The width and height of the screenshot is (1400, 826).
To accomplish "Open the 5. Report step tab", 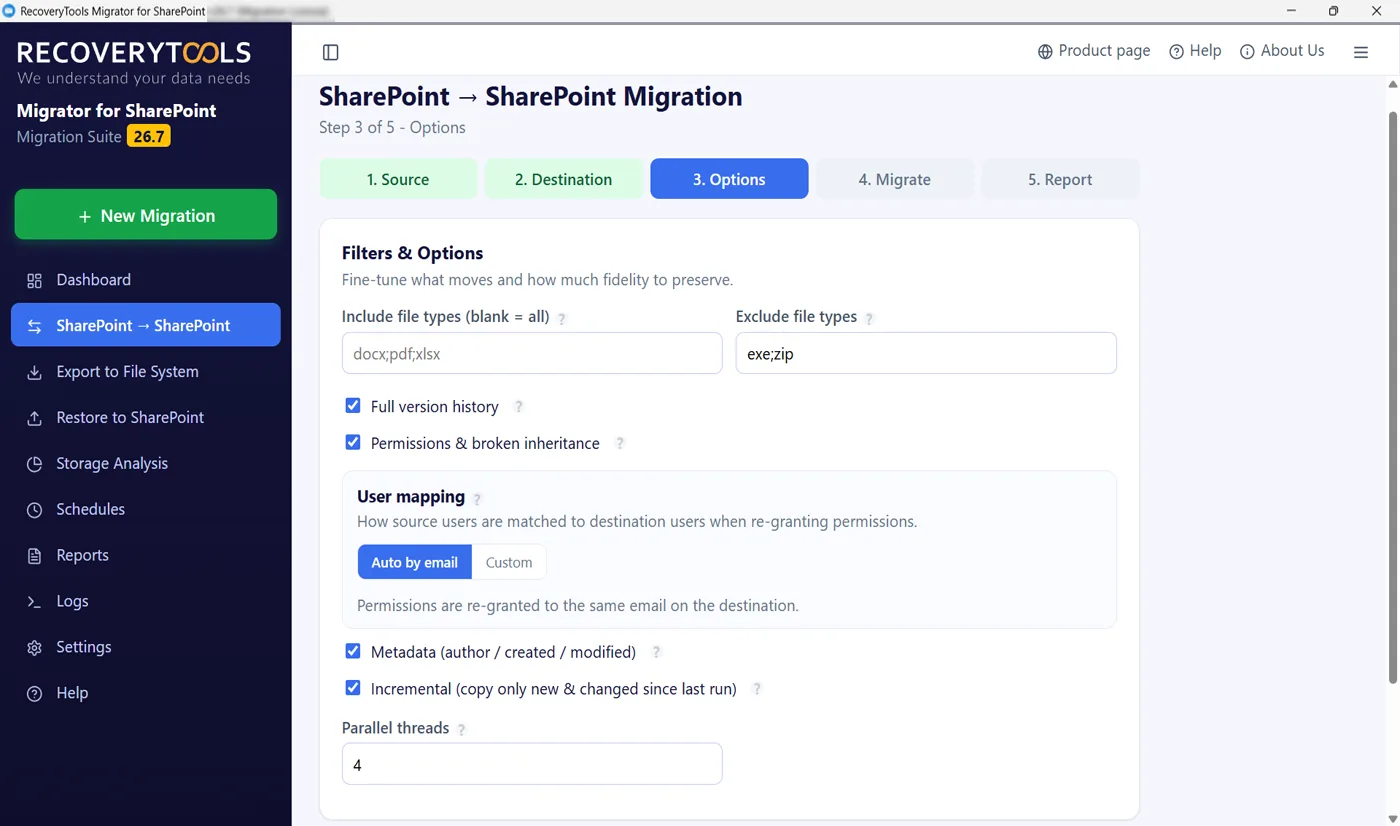I will (x=1060, y=179).
